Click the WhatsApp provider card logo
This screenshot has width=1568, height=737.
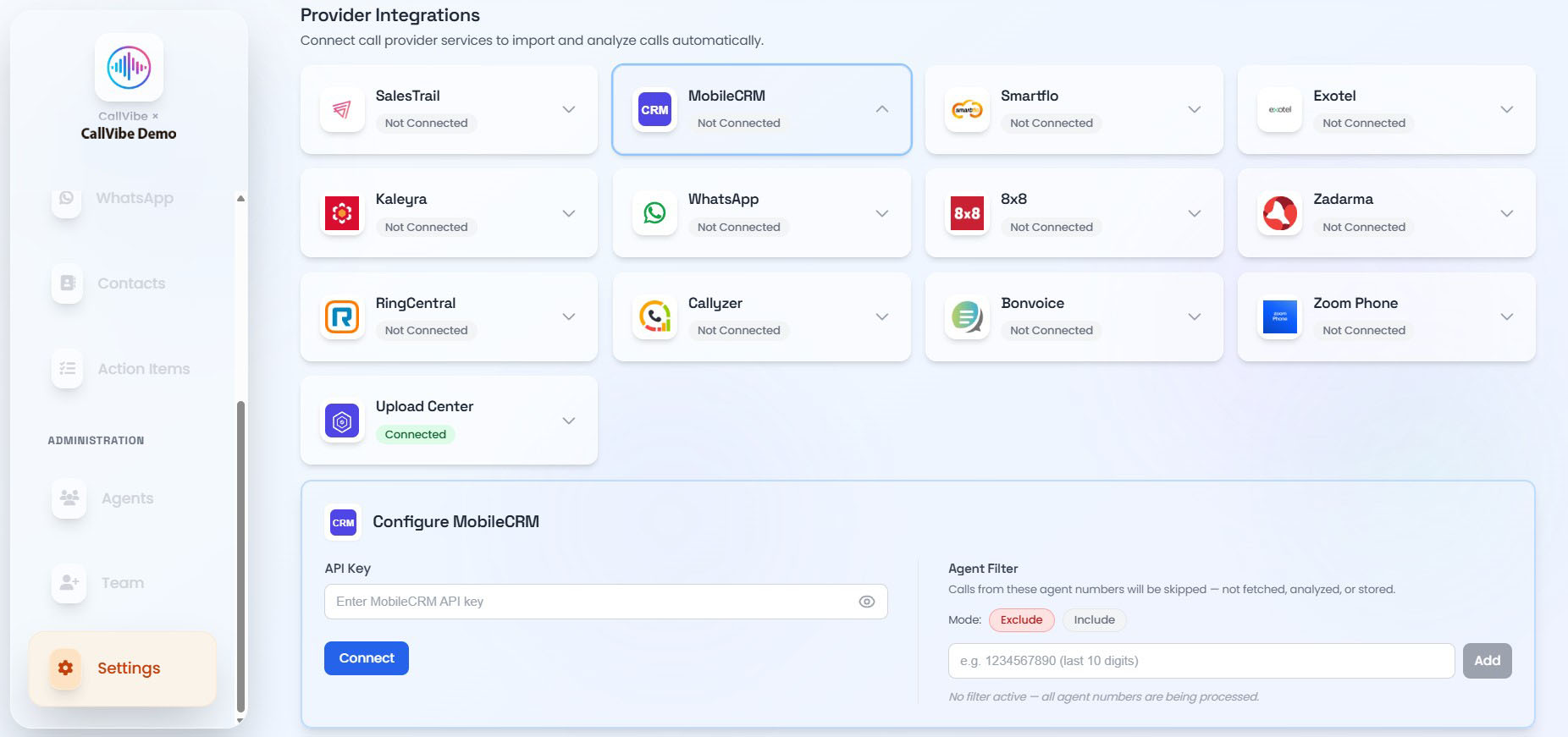pos(654,213)
